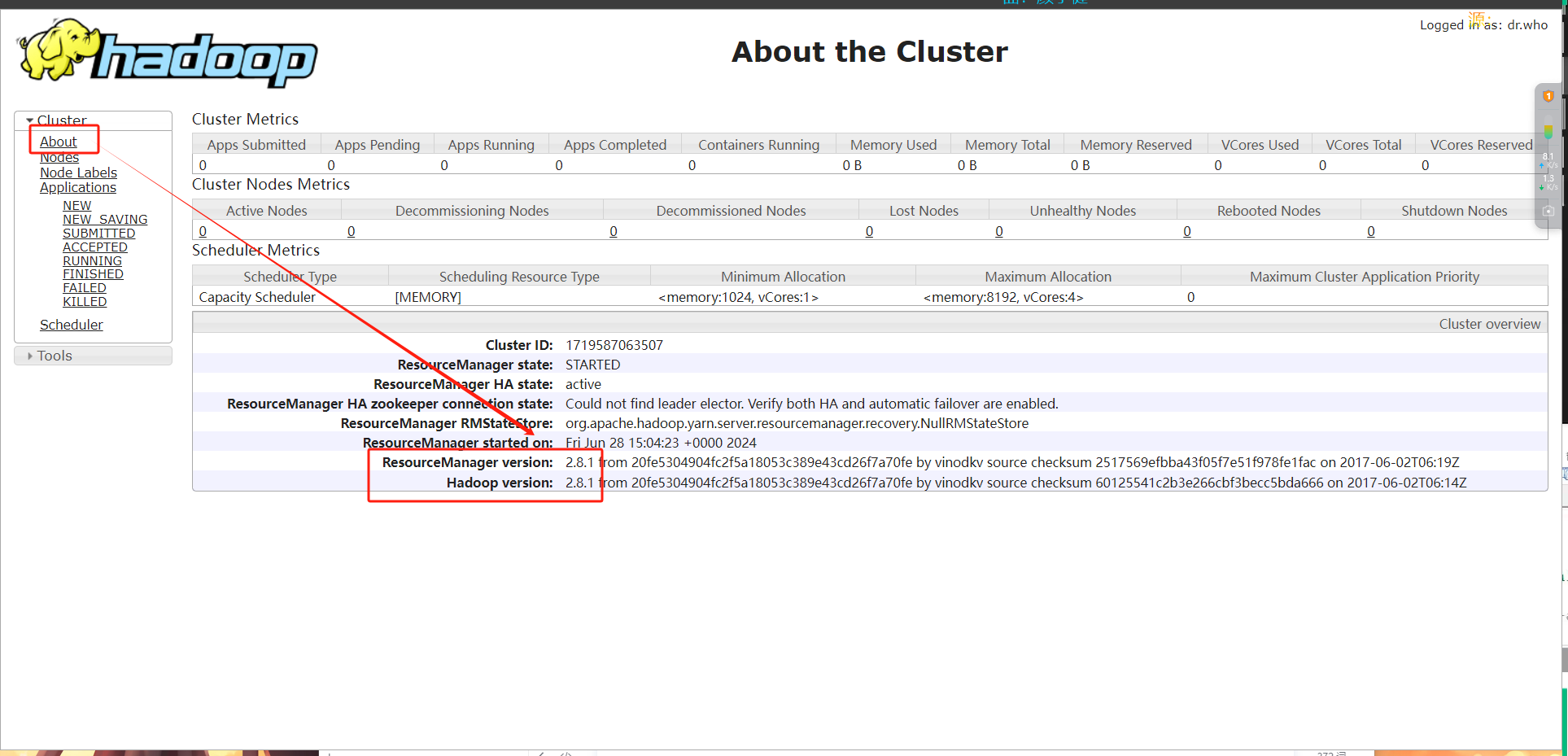Viewport: 1568px width, 756px height.
Task: Open the Applications list link
Action: (78, 187)
